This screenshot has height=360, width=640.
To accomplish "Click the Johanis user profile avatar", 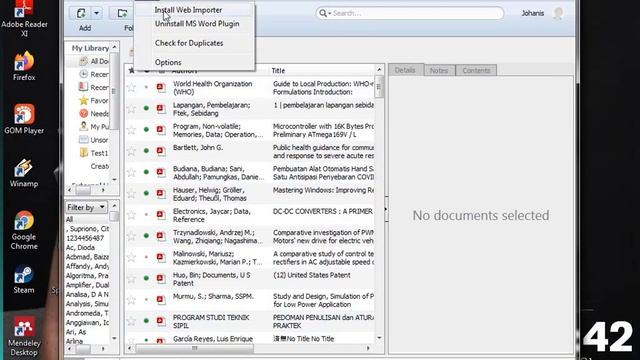I will (x=558, y=13).
